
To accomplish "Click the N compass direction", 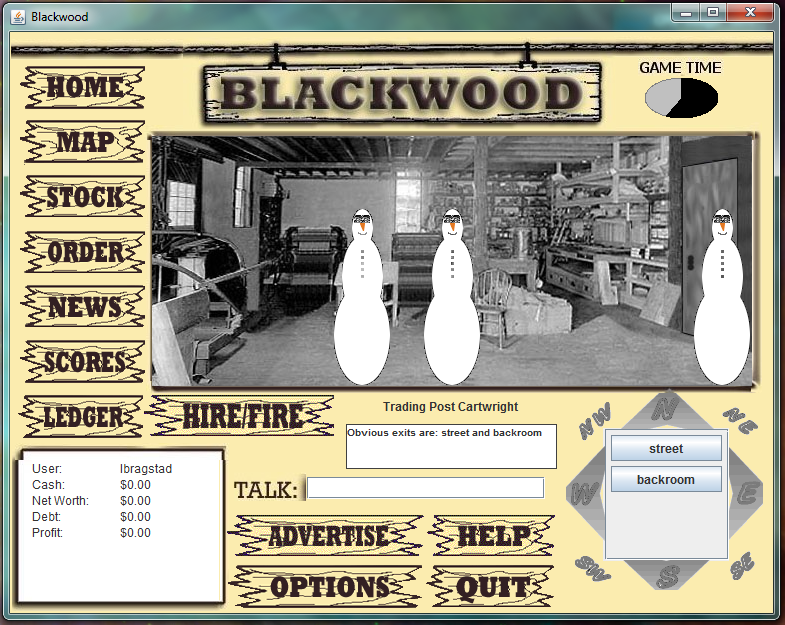I will click(x=666, y=409).
